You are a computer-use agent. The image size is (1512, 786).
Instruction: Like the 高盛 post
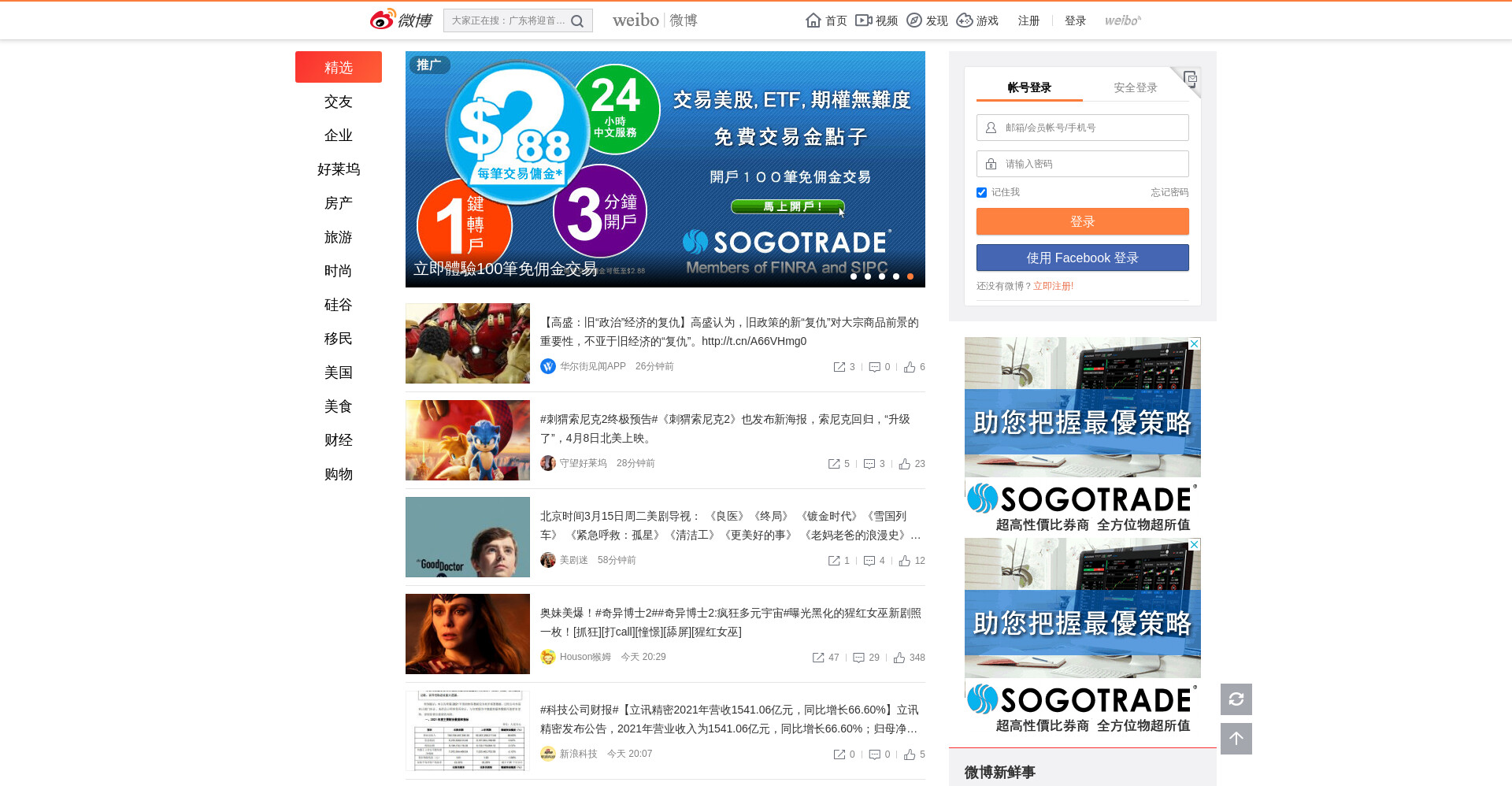point(910,367)
